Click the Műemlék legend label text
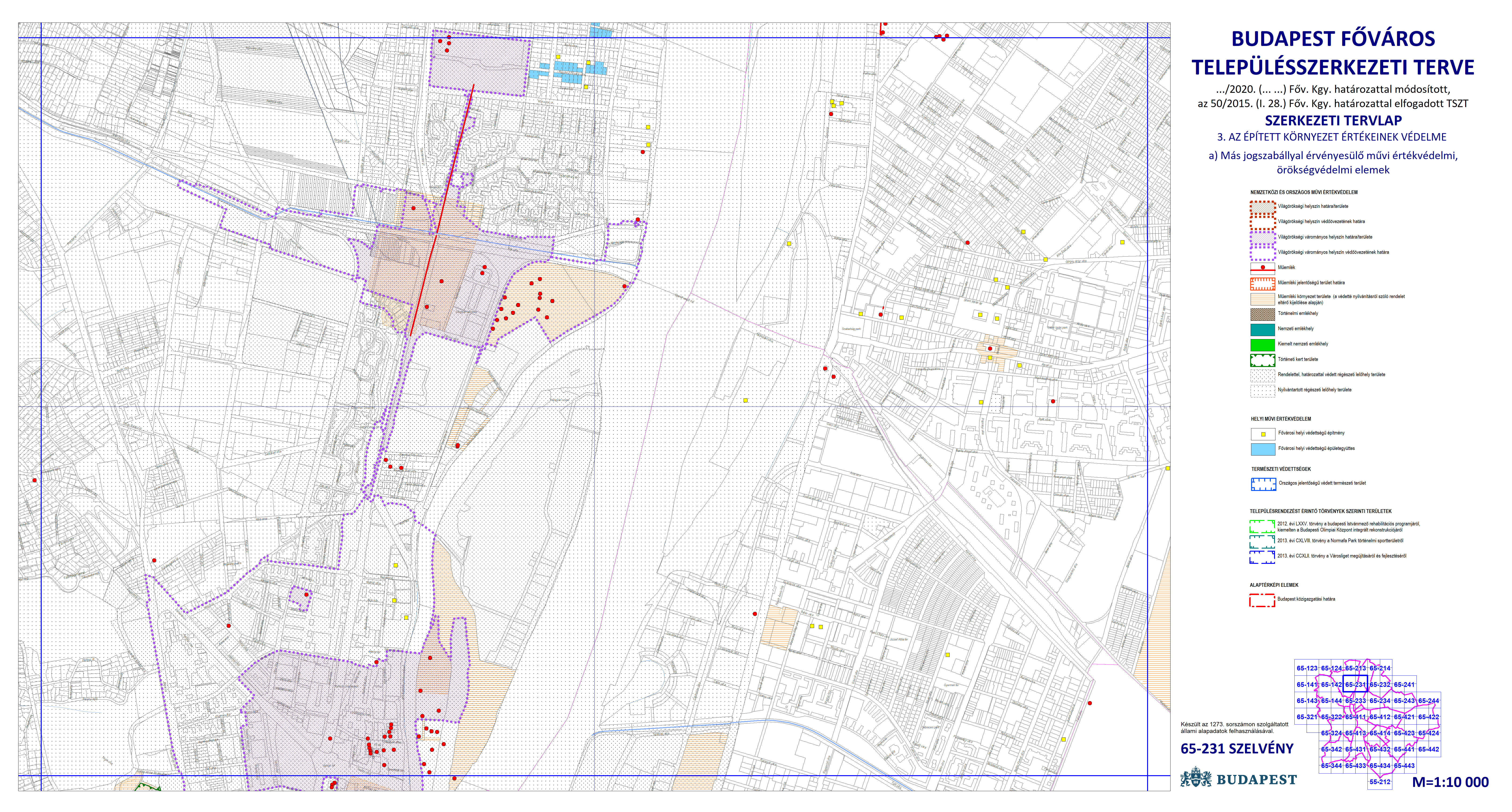The image size is (1512, 812). 1287,268
